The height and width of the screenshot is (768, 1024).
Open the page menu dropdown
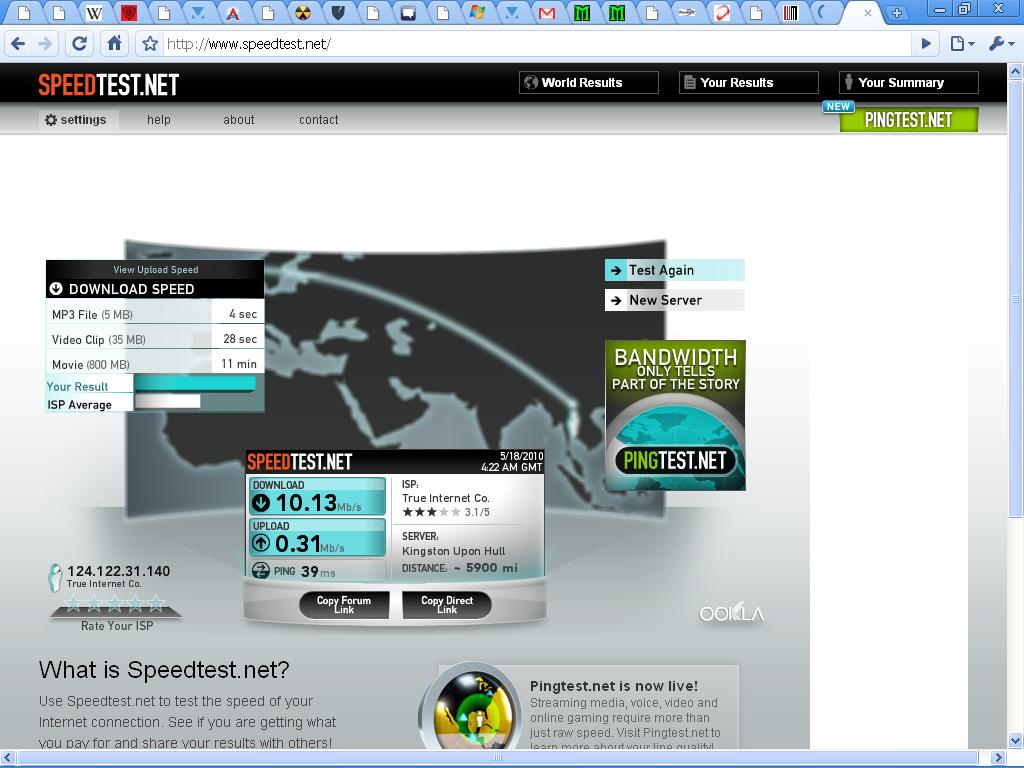(x=962, y=44)
